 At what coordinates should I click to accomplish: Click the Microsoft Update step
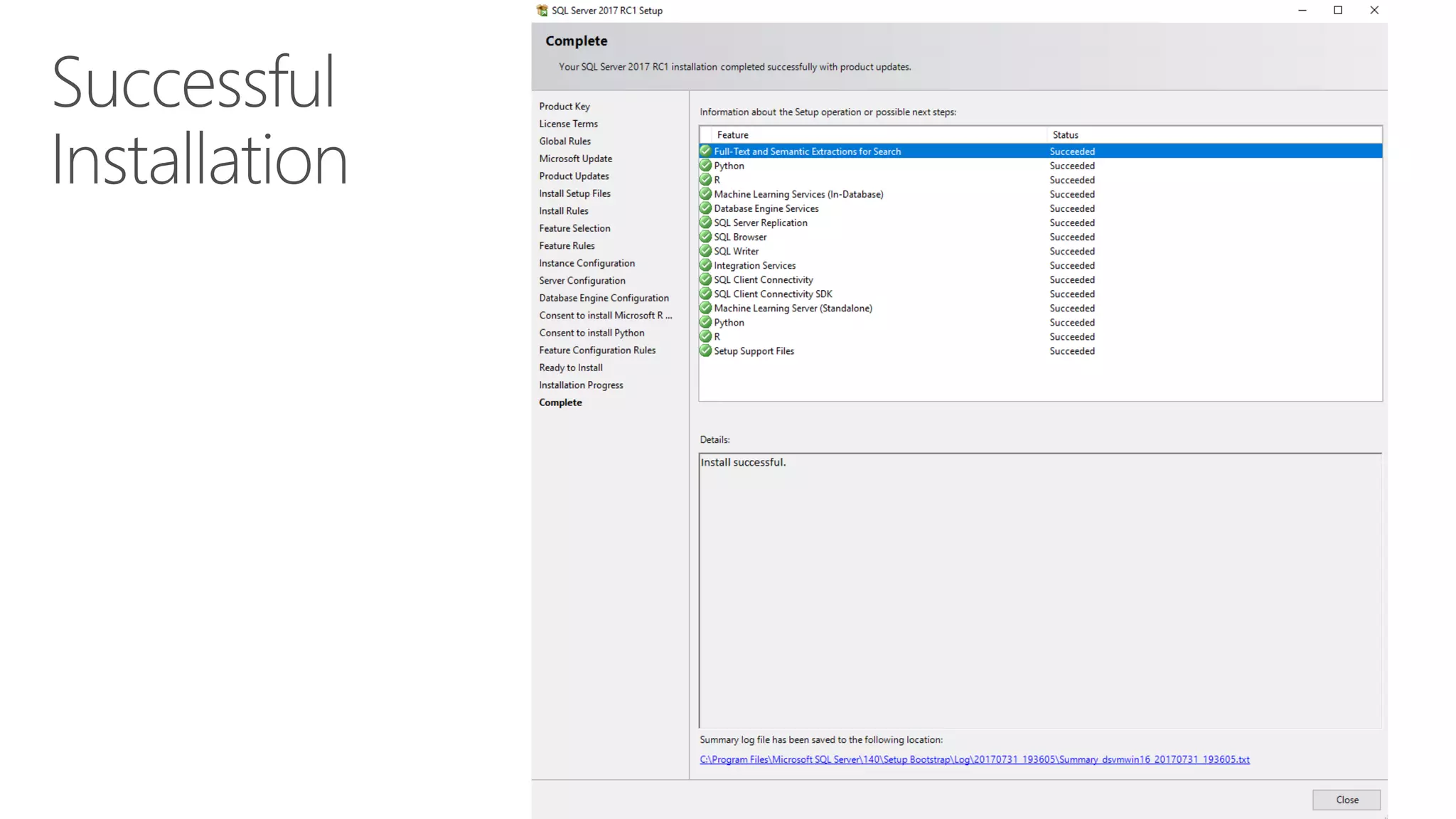click(x=575, y=159)
